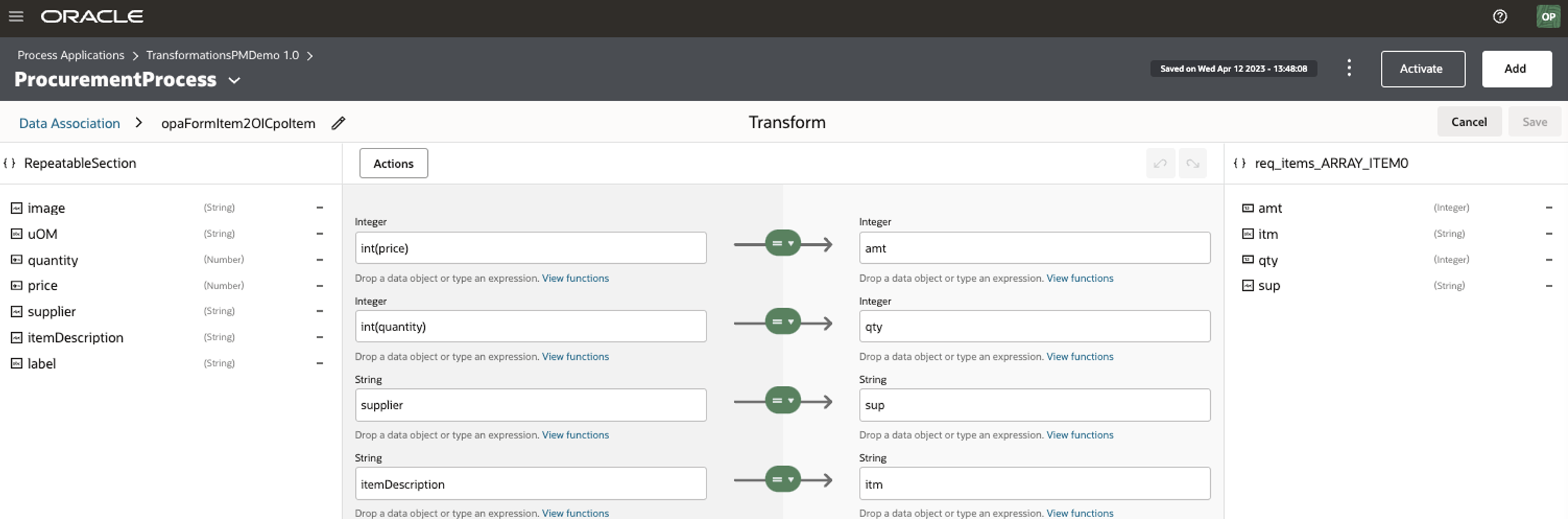The image size is (1568, 519).
Task: Toggle the dash beside amt target attribute
Action: [1548, 208]
